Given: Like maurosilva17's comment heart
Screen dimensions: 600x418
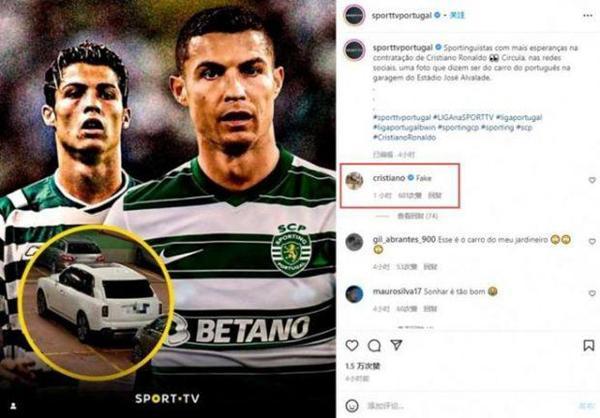Looking at the screenshot, I should (592, 293).
